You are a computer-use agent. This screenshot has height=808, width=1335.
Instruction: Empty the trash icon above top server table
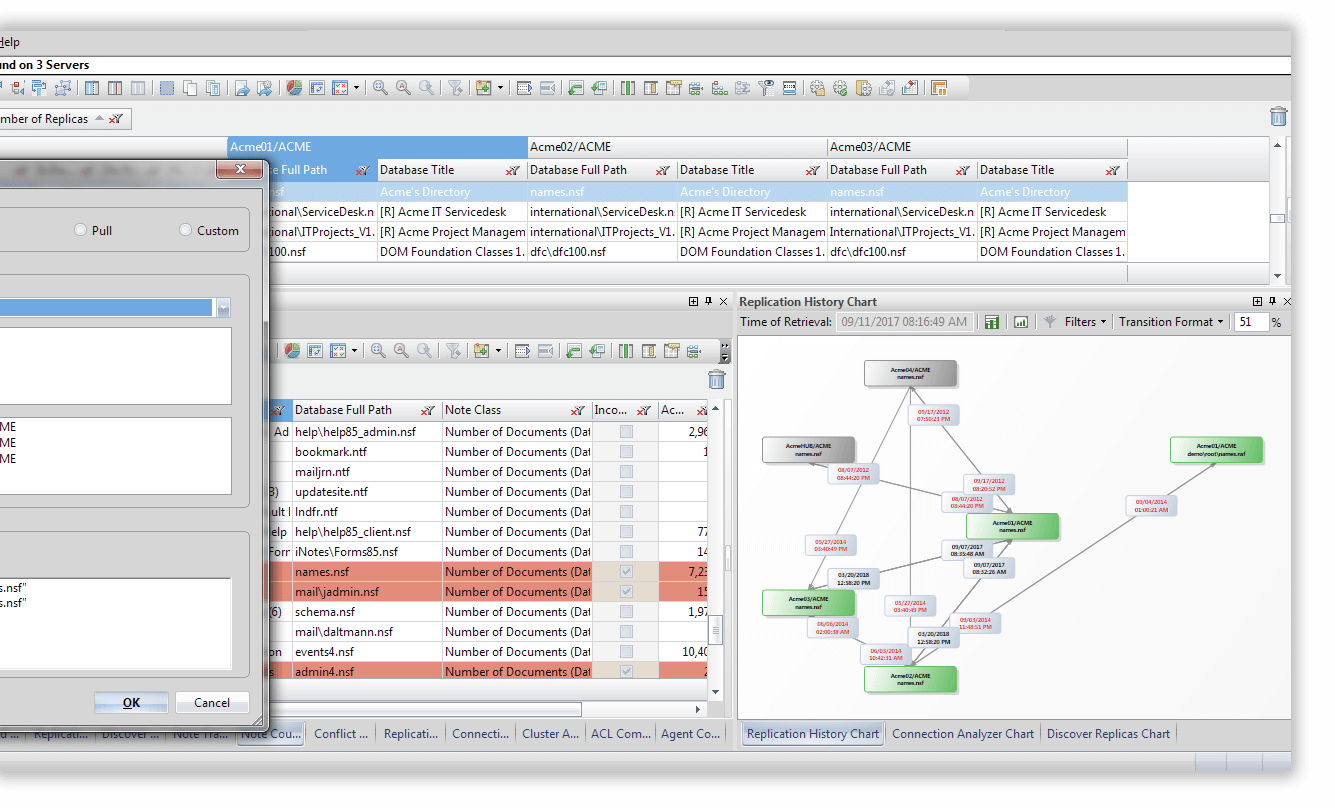pyautogui.click(x=1278, y=117)
